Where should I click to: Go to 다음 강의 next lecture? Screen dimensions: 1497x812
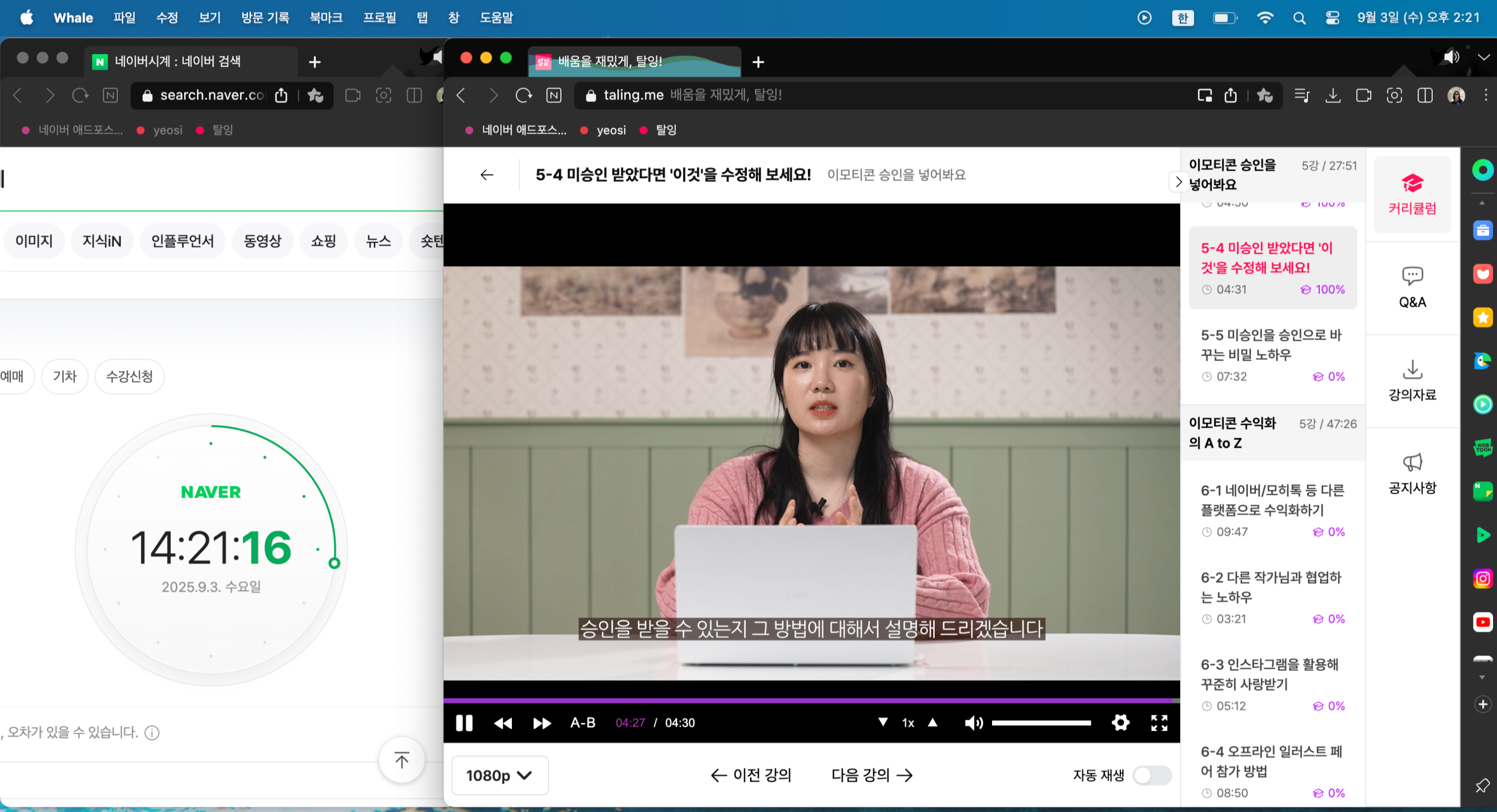click(x=871, y=775)
